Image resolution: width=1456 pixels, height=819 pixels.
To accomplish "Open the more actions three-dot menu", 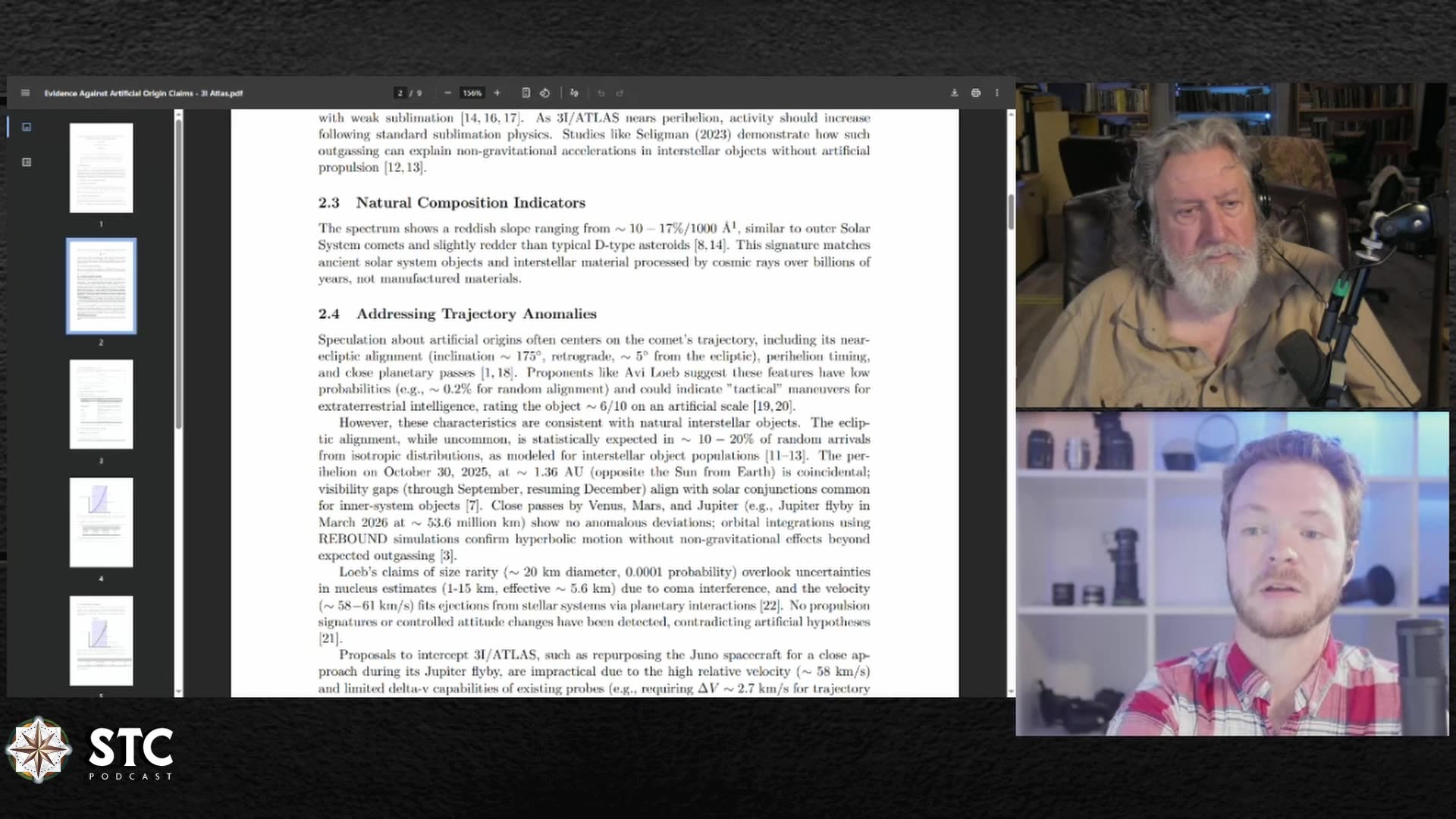I will (997, 93).
